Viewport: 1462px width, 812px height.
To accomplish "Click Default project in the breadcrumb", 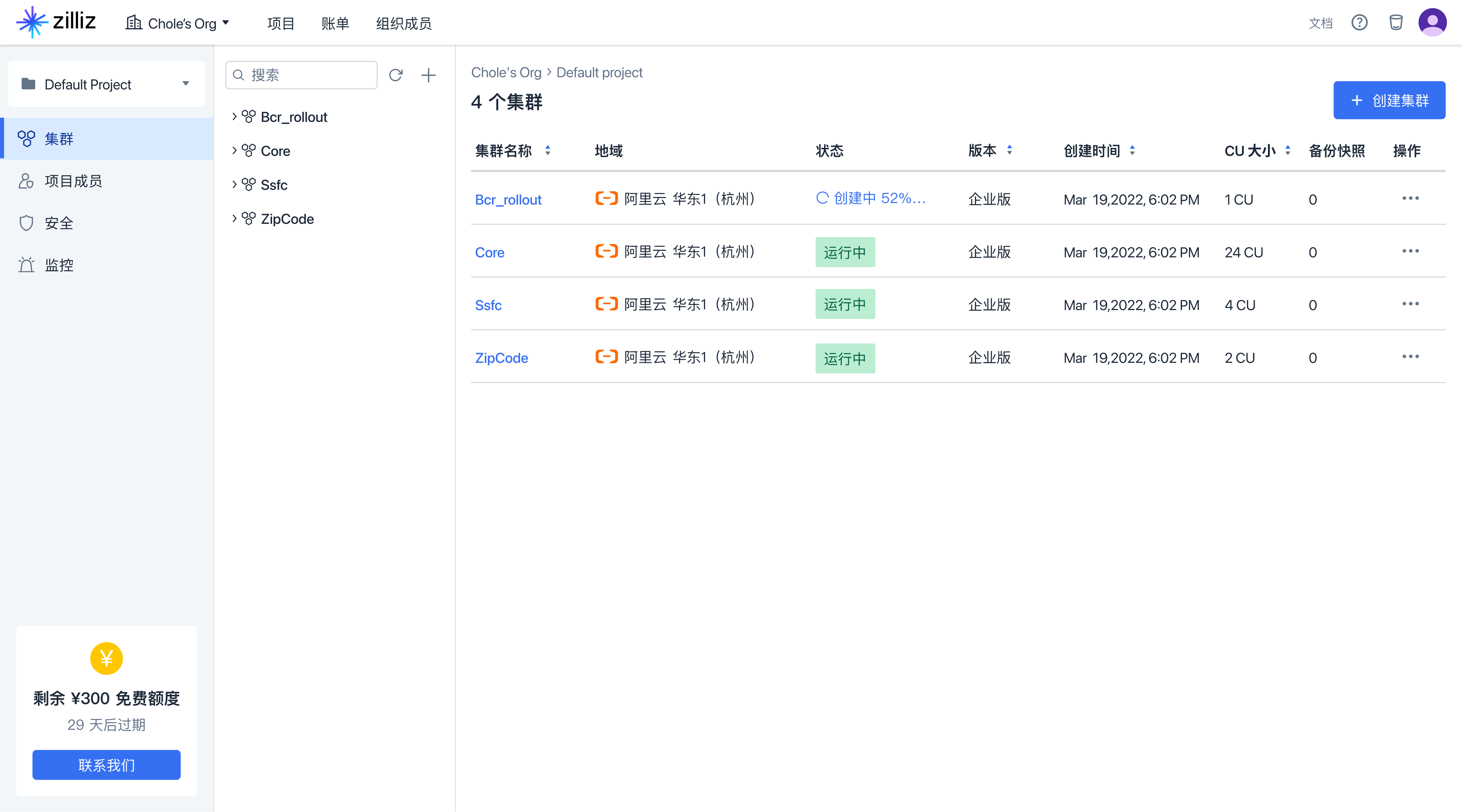I will [x=599, y=73].
